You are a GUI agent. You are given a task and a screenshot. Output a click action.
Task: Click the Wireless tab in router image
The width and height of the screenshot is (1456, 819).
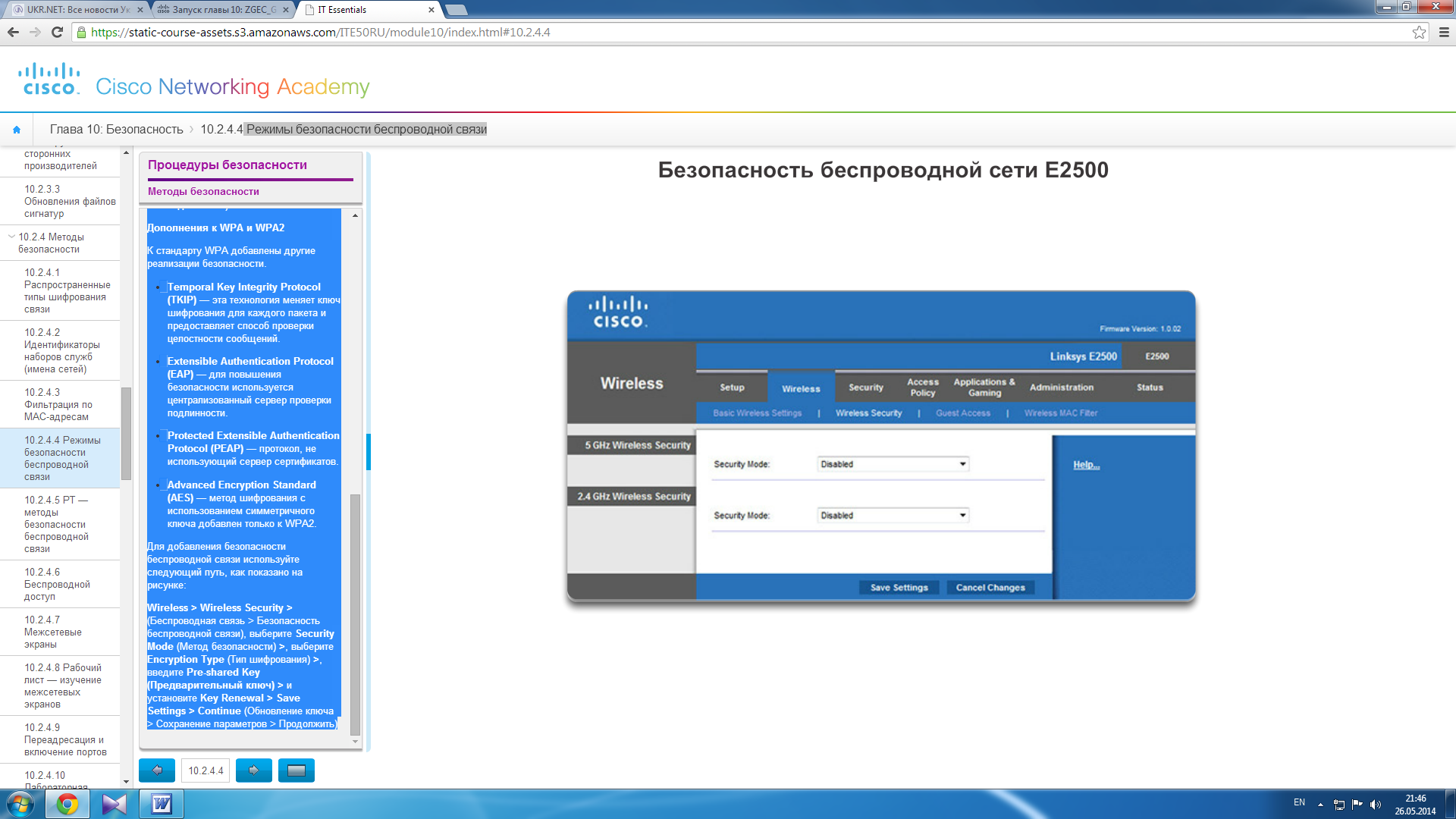801,388
